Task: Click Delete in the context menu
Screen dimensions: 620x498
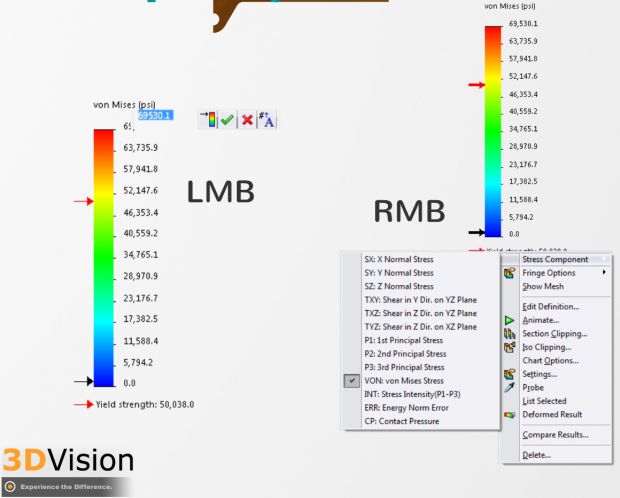Action: [536, 456]
